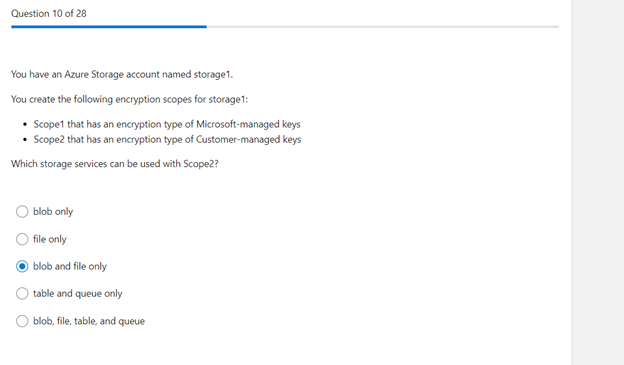Click the "You have an Azure Storage account" sentence
The image size is (624, 365).
(122, 74)
